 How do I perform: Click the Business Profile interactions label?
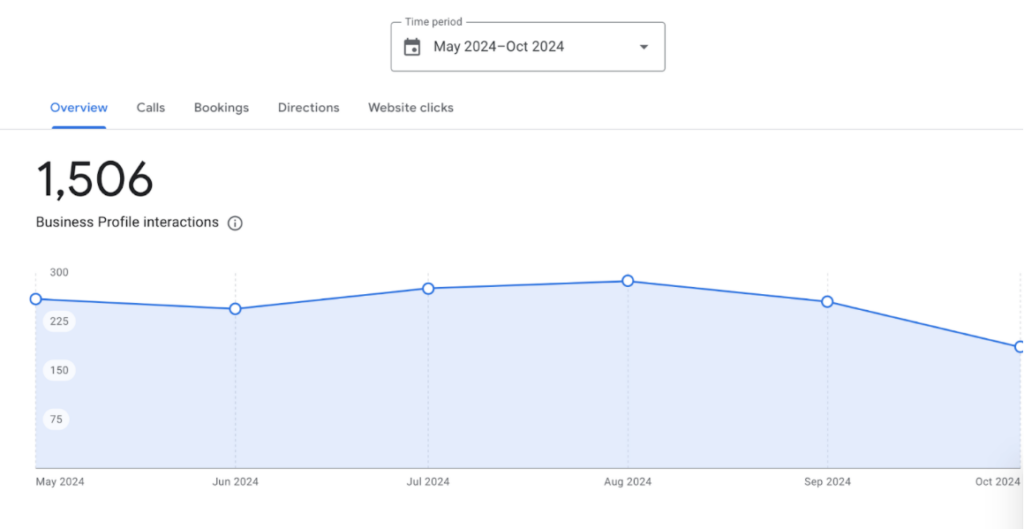tap(127, 222)
